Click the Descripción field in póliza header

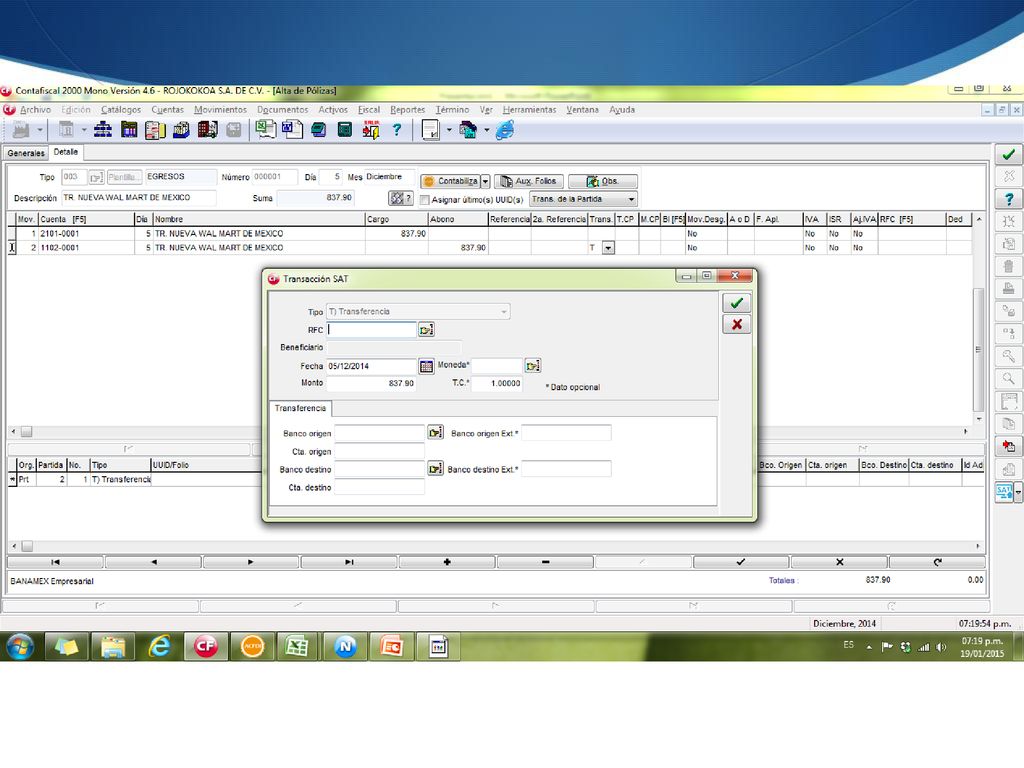(x=138, y=197)
